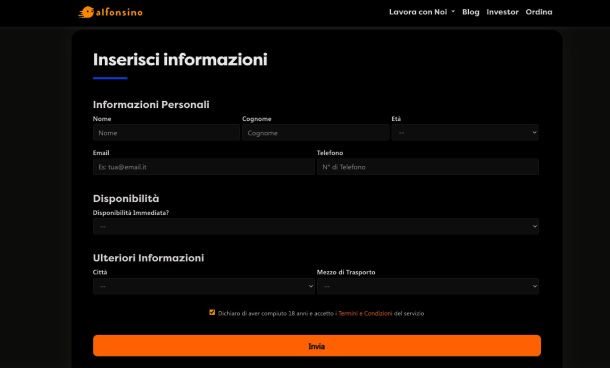Click the Disponibilità section title
Viewport: 610px width, 368px height.
(x=126, y=198)
